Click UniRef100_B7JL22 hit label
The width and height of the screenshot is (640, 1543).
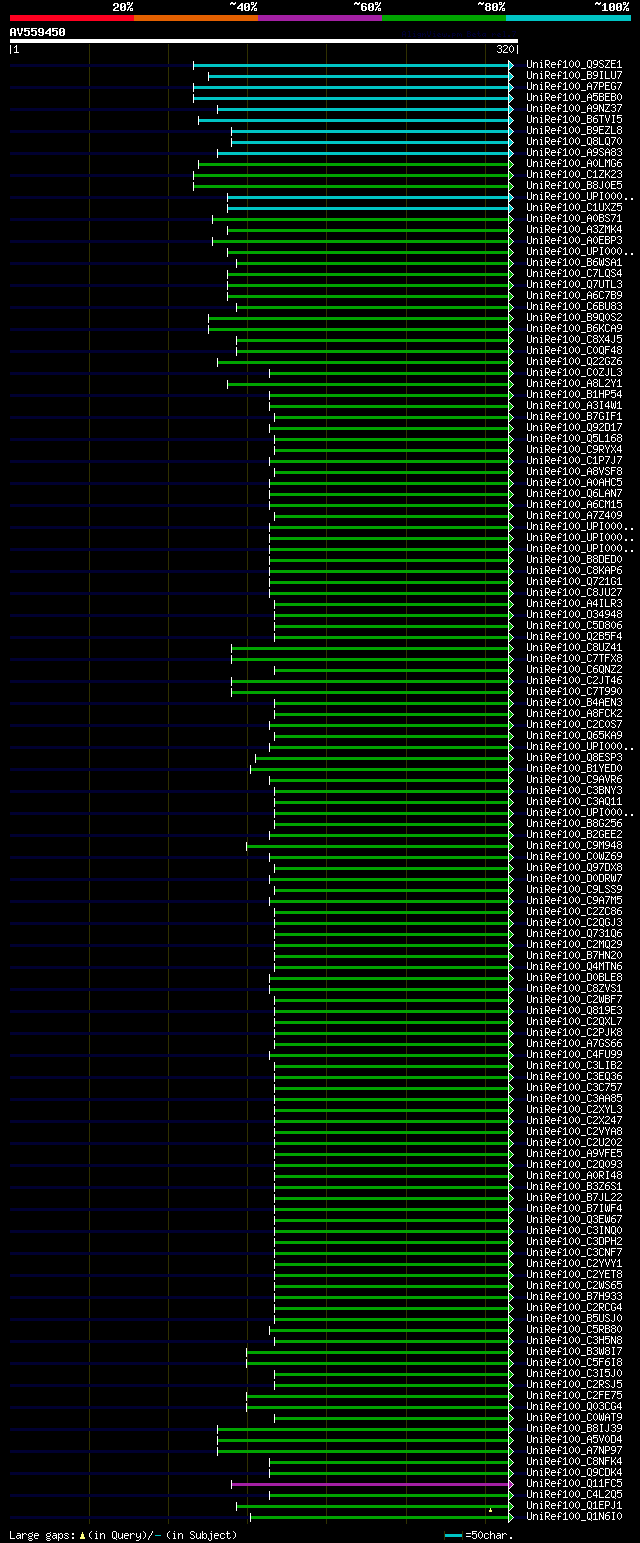574,1198
